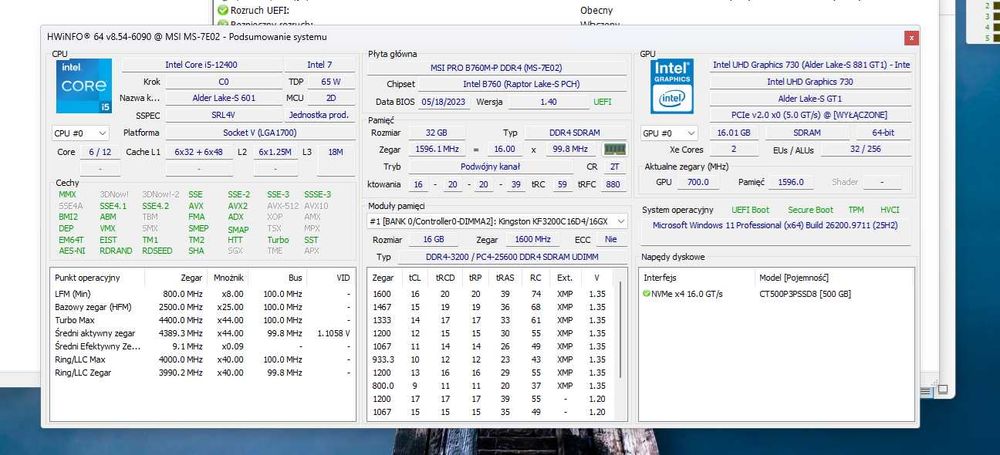This screenshot has height=455, width=1000.
Task: Click the 05/18/2023 BIOS date field
Action: (445, 101)
